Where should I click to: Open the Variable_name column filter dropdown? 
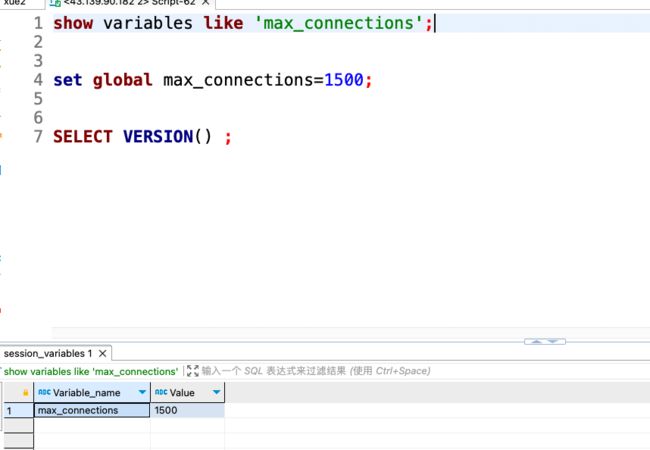point(142,392)
